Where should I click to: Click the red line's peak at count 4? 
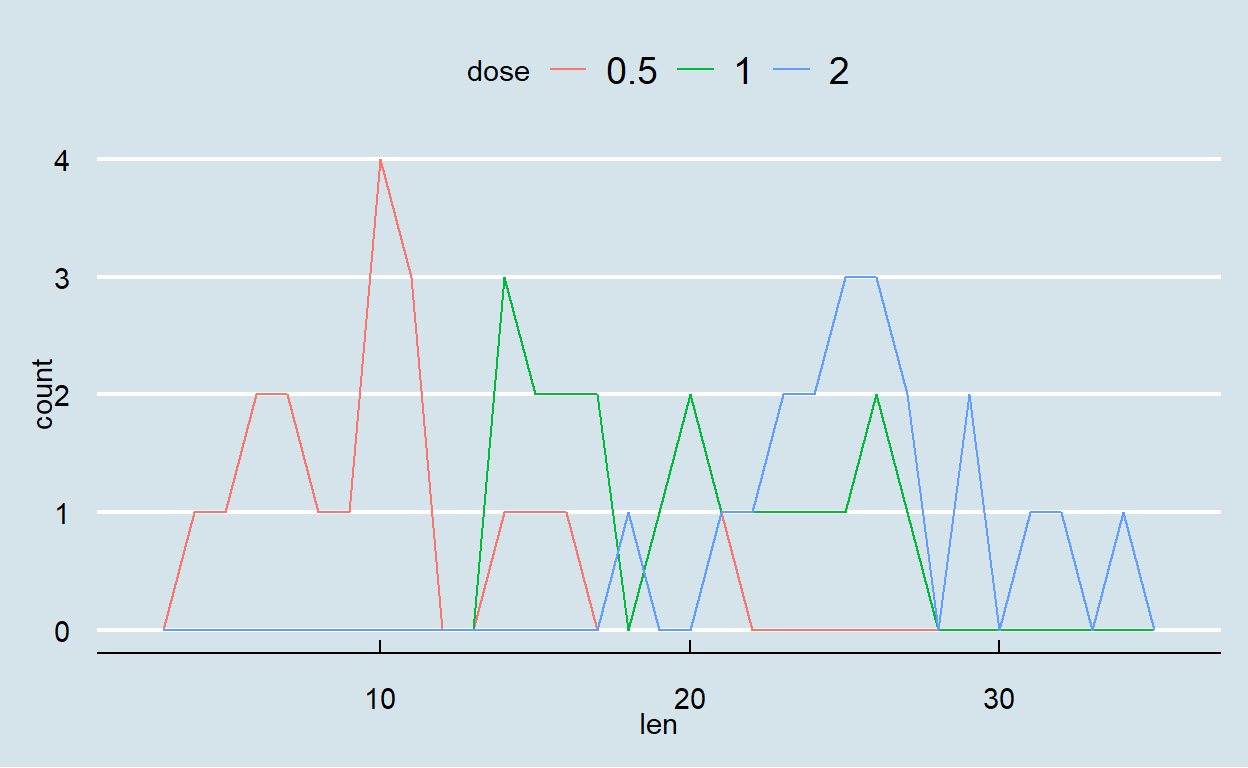380,160
